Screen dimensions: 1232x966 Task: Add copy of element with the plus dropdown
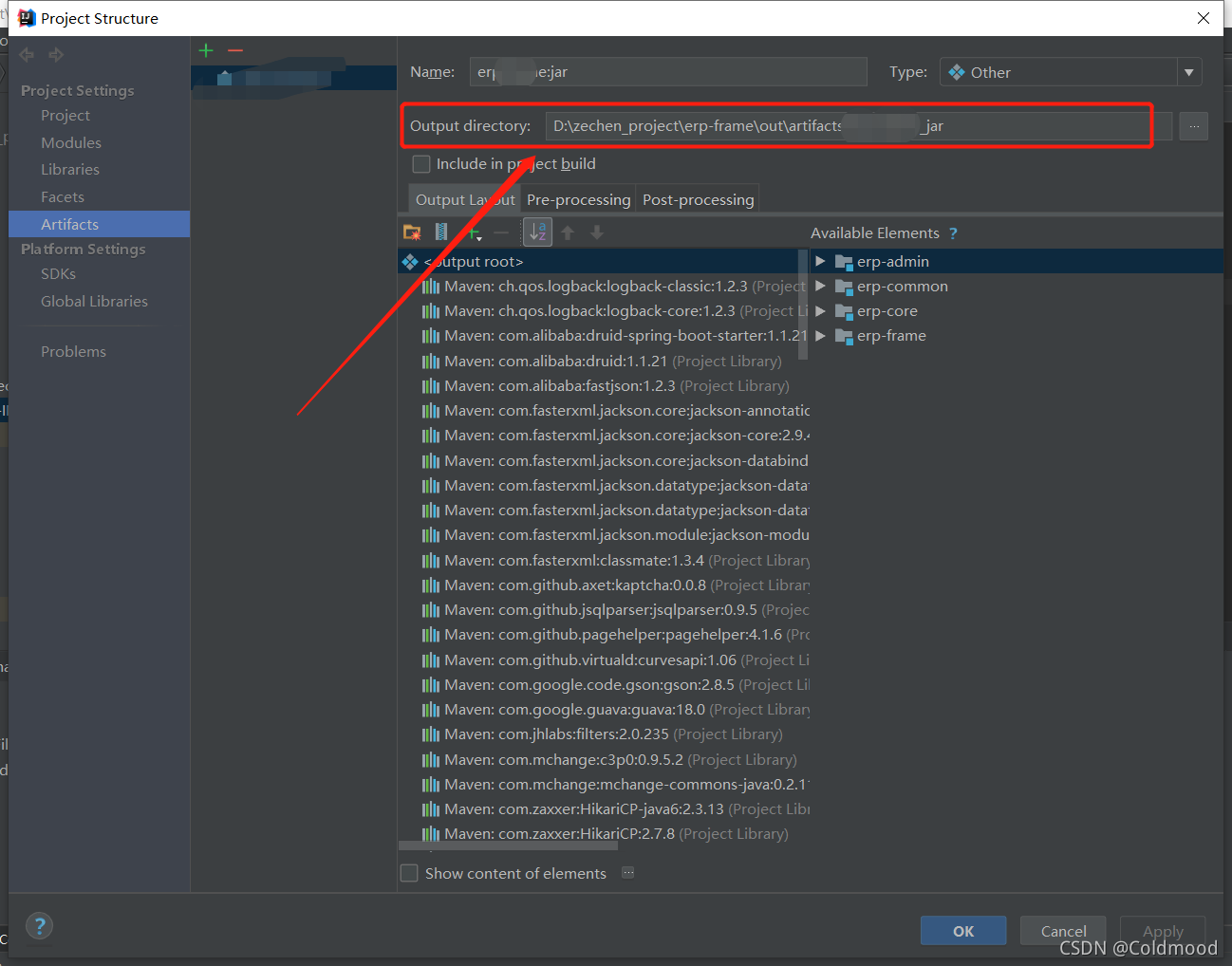pos(473,232)
